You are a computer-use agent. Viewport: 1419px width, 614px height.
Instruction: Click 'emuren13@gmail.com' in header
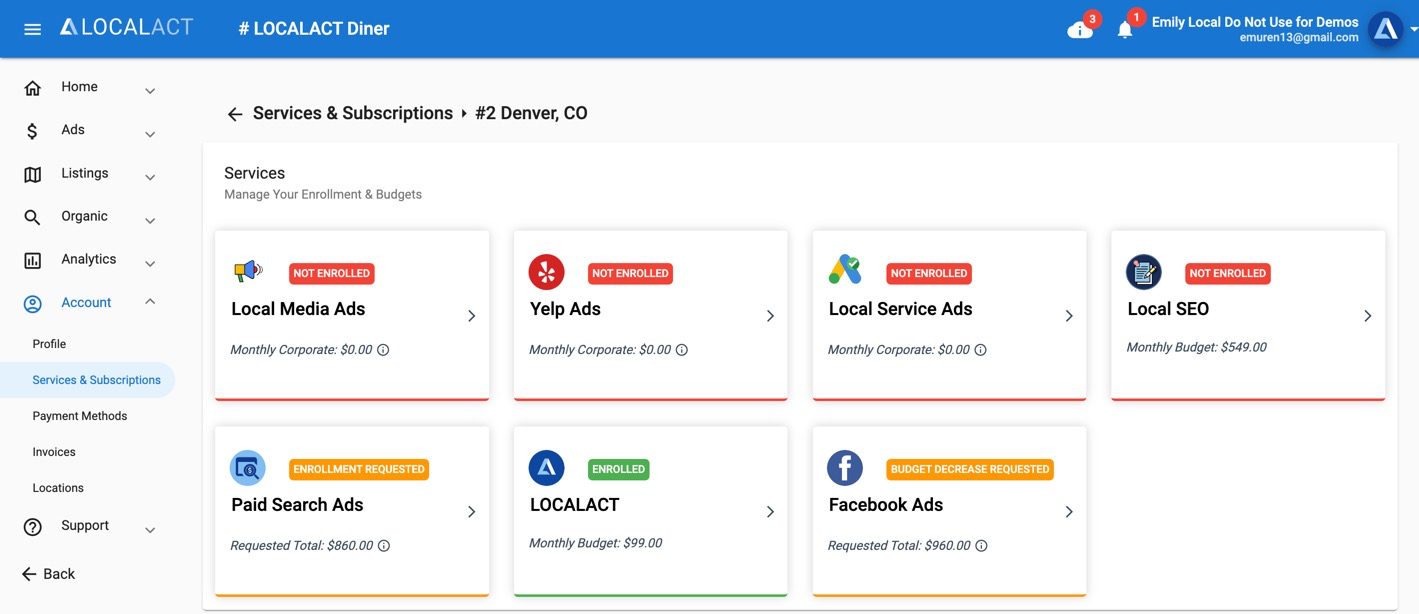(1299, 38)
